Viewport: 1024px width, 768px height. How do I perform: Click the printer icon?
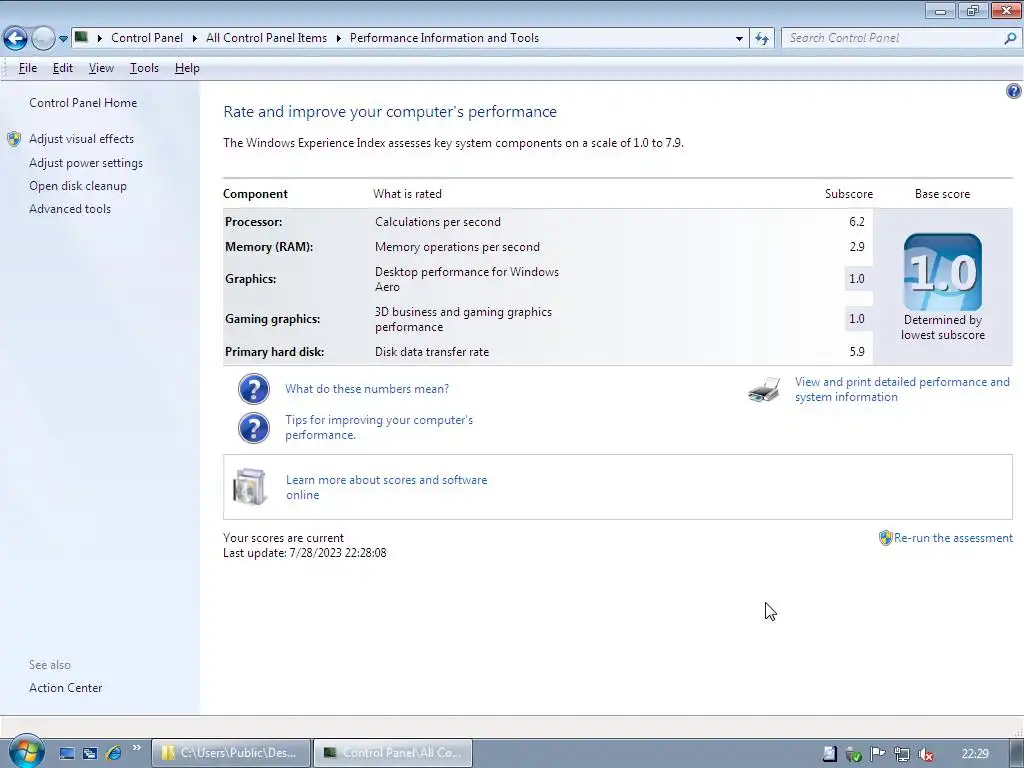point(764,389)
